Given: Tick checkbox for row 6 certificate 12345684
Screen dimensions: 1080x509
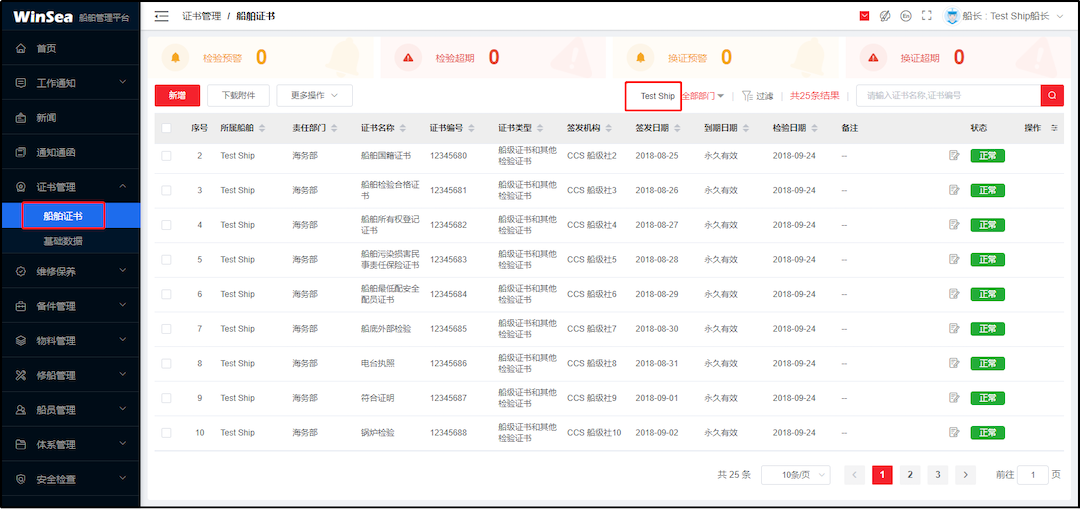Looking at the screenshot, I should coord(166,294).
